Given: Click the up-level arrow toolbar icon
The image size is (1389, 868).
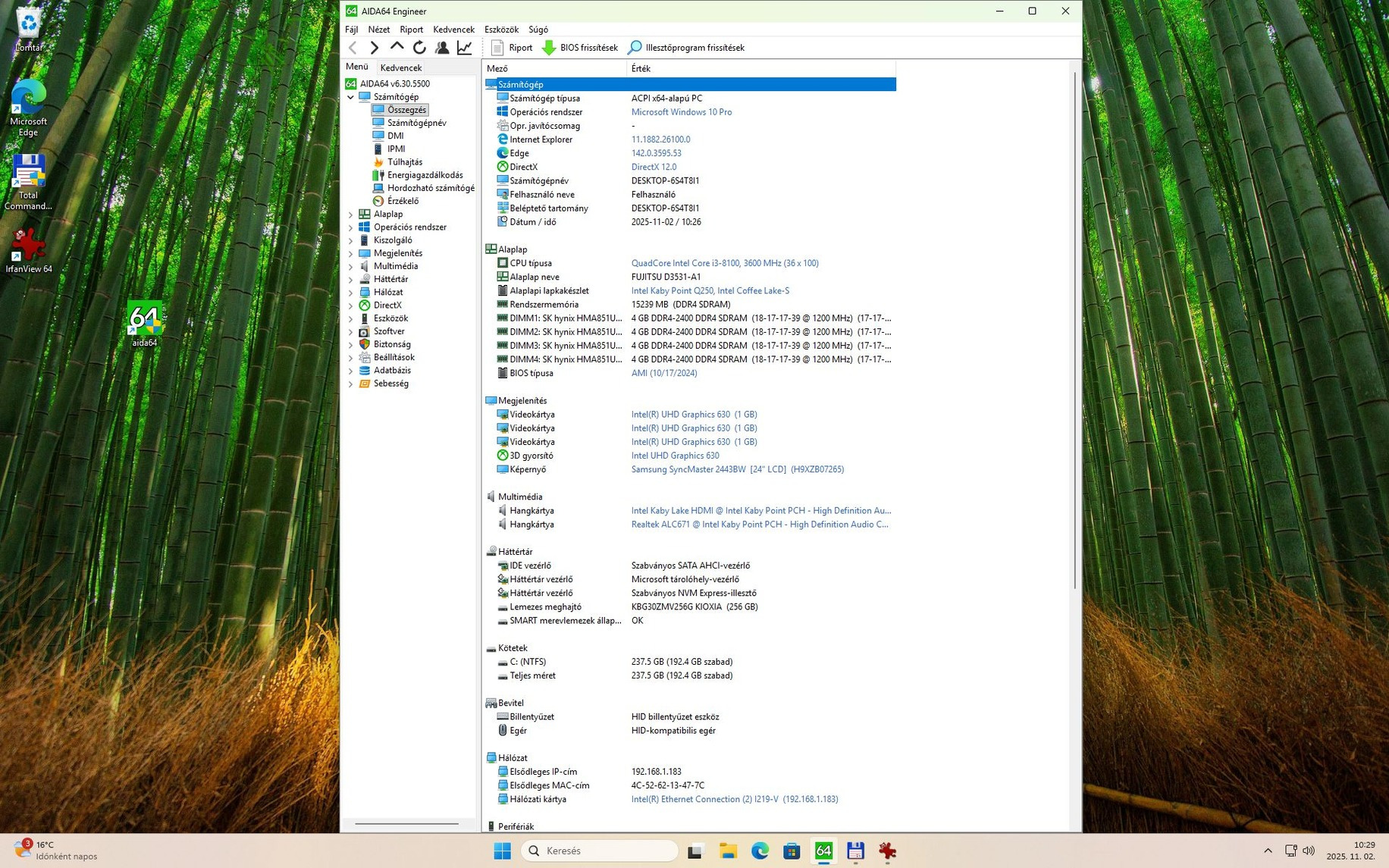Looking at the screenshot, I should tap(397, 48).
